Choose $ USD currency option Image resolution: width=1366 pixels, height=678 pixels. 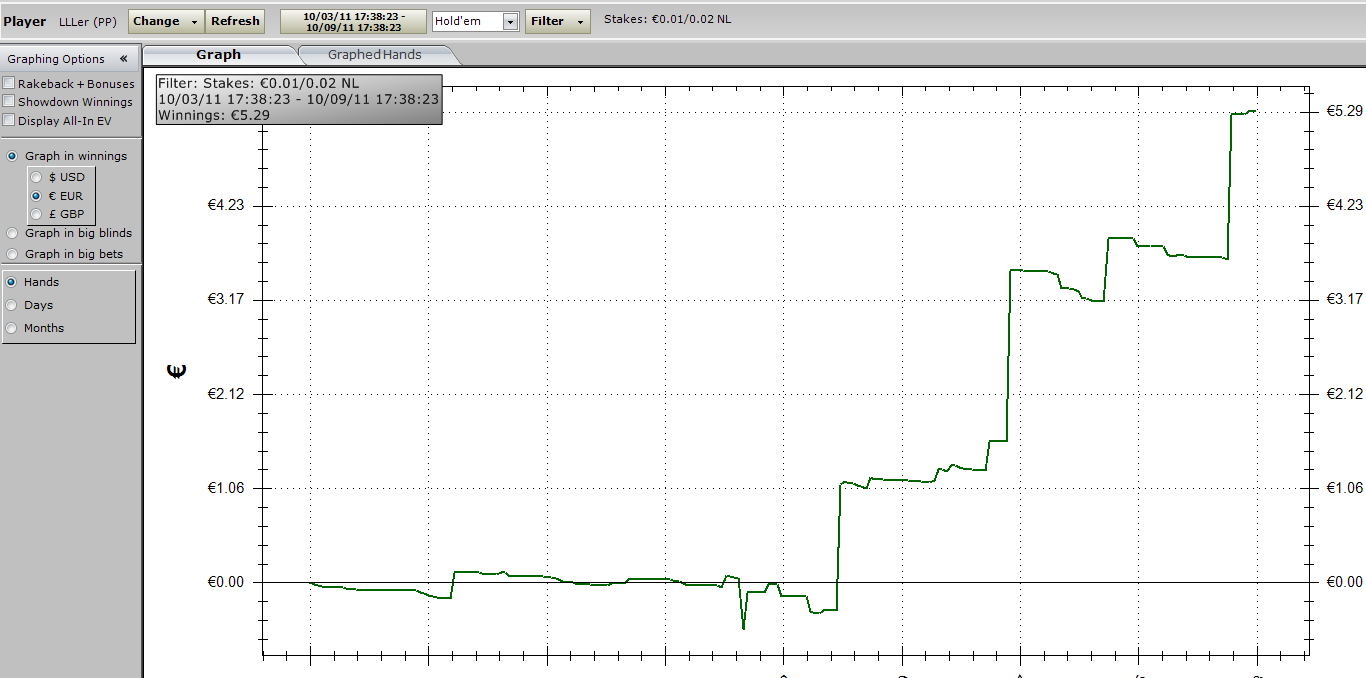(36, 177)
